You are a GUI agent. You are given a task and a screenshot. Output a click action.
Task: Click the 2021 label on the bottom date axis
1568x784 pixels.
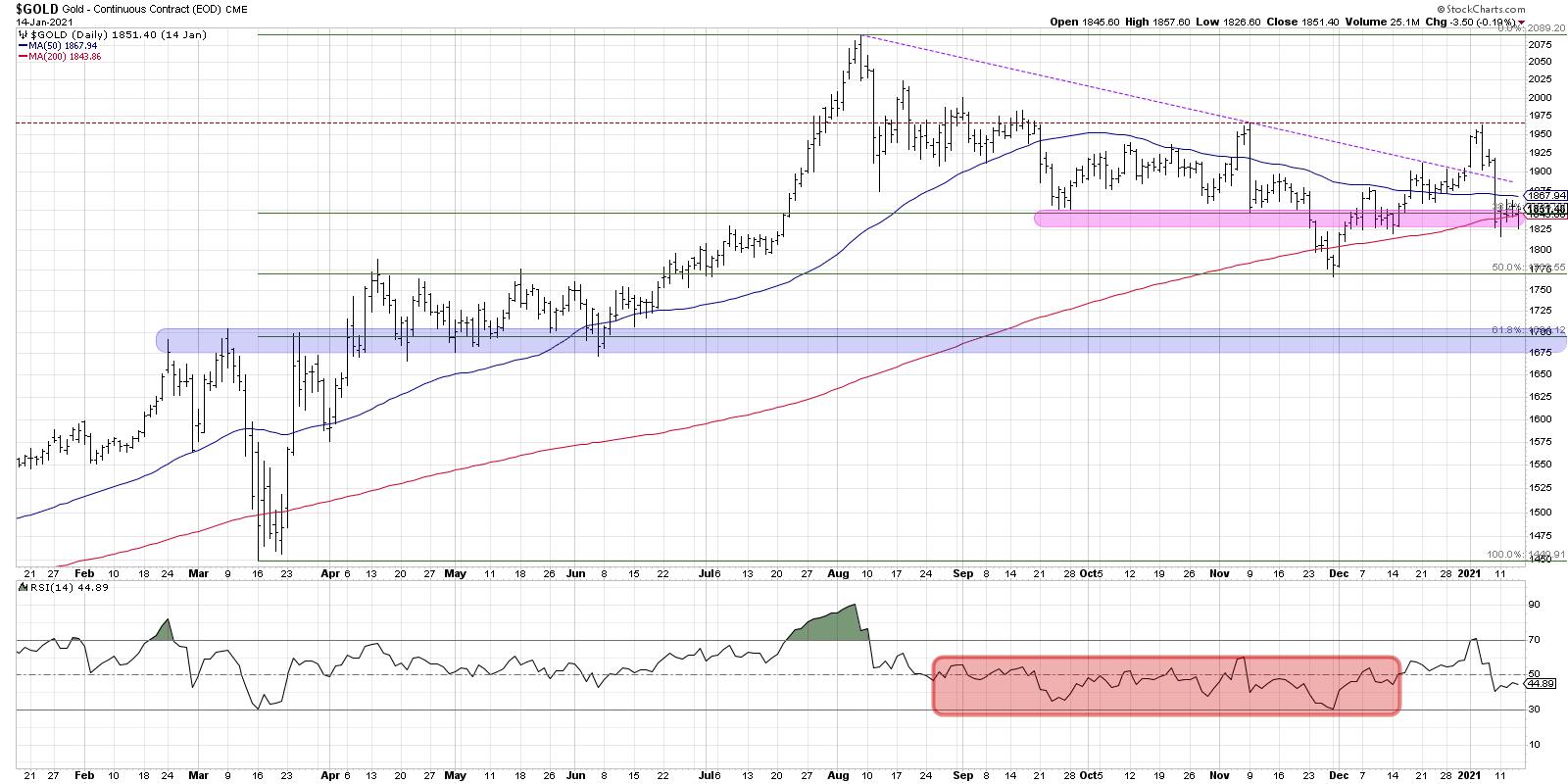click(1472, 776)
